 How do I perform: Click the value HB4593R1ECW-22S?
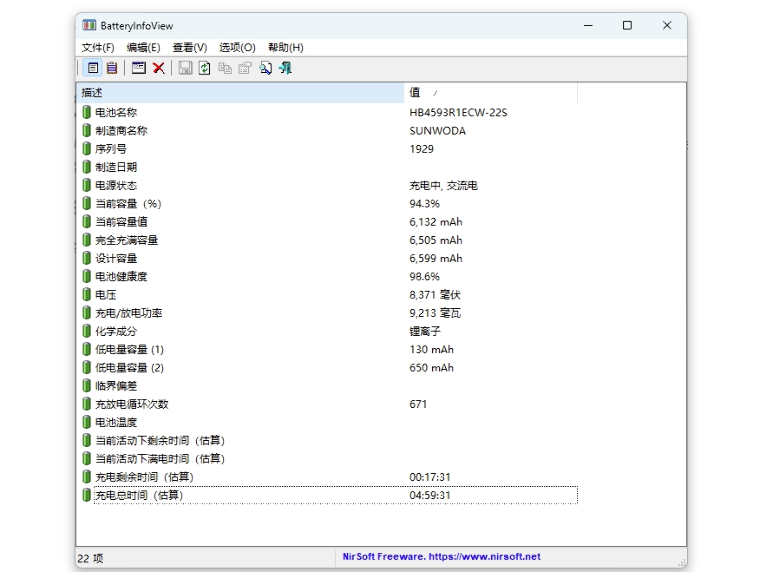[x=458, y=112]
